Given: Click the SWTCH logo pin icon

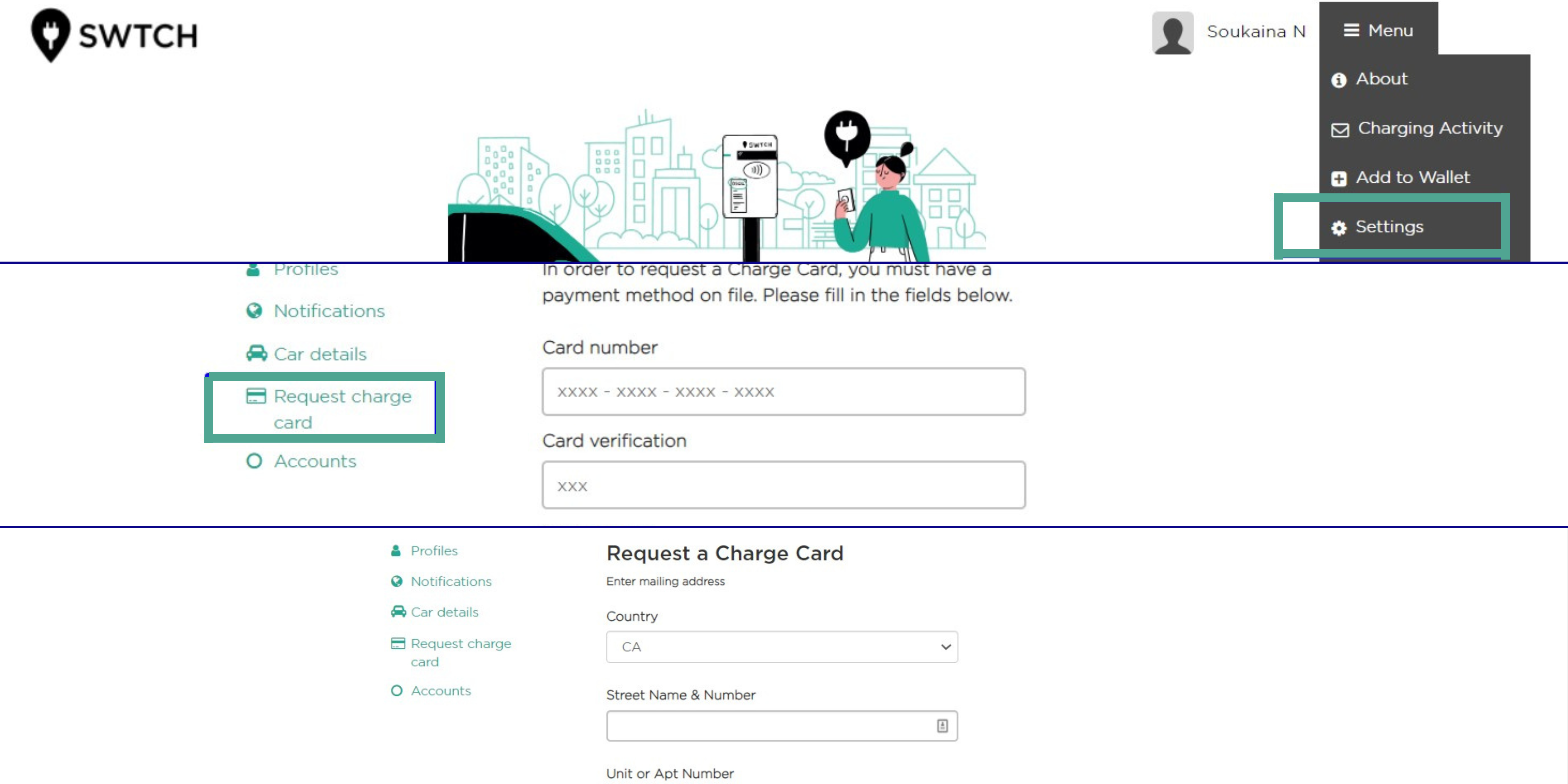Looking at the screenshot, I should point(51,35).
